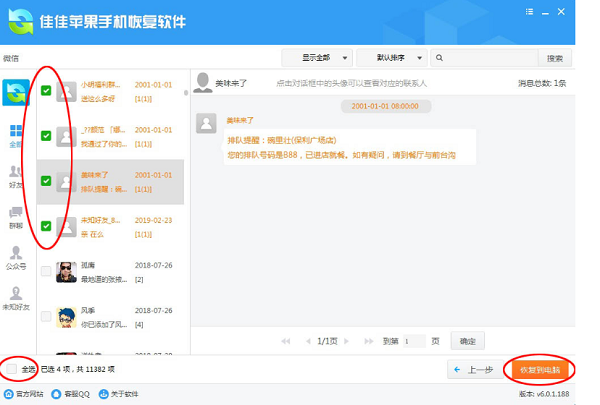Screen dimensions: 600x405
Task: Click the 上一步 back button
Action: pos(474,369)
